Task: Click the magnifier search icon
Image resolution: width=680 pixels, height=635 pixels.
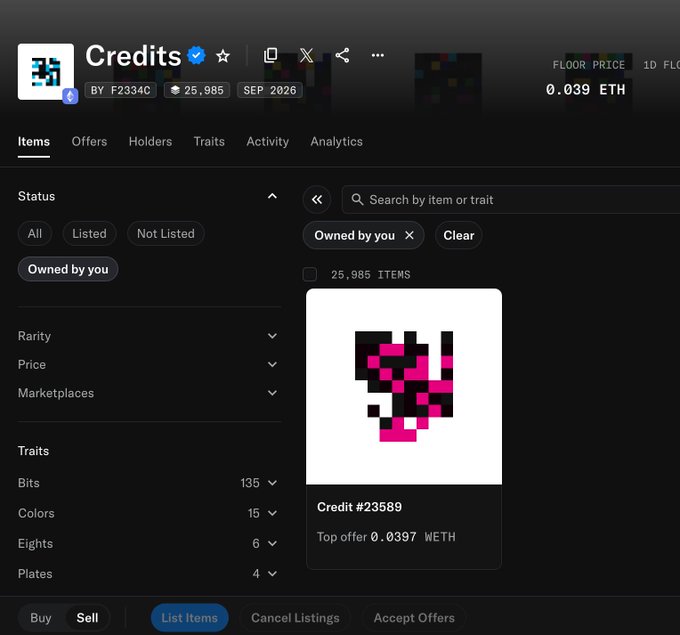Action: 357,200
